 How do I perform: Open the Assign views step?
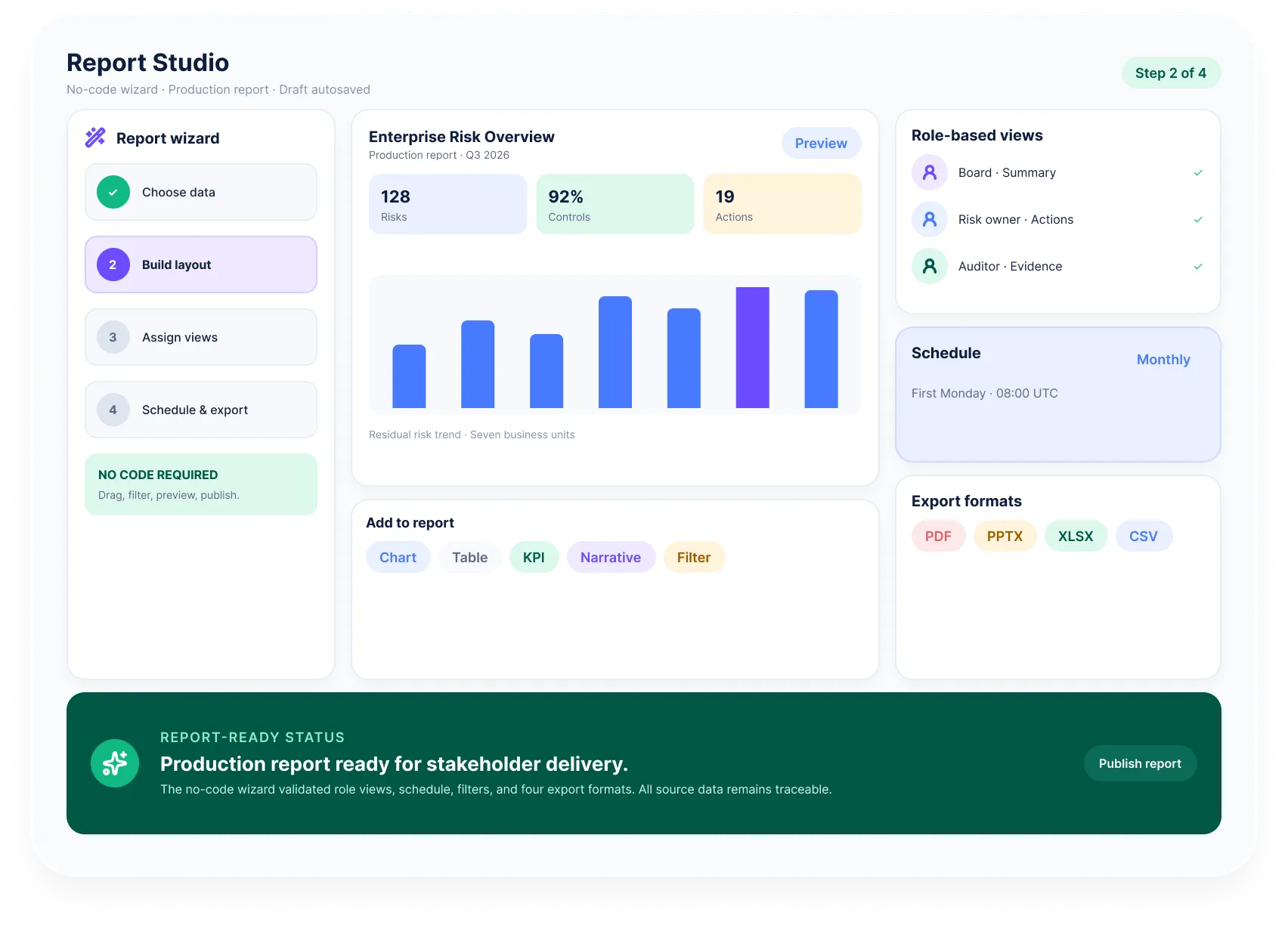coord(201,337)
